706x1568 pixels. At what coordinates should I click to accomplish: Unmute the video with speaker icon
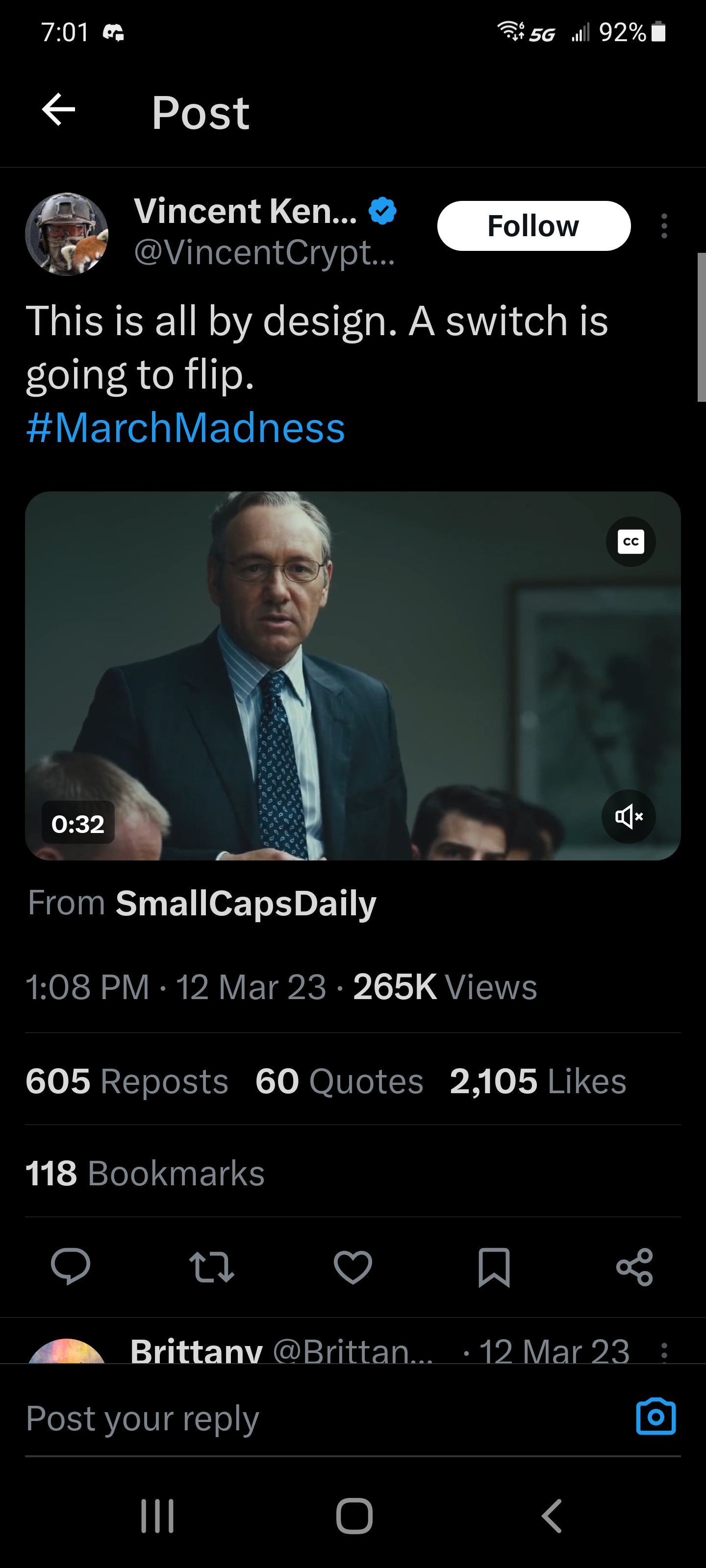[x=629, y=816]
